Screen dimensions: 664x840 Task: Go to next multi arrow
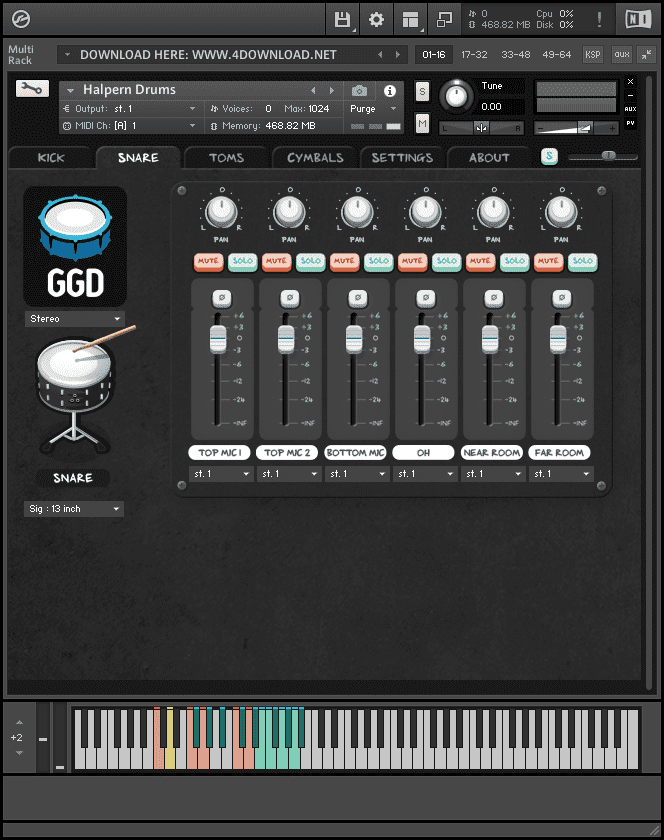pyautogui.click(x=398, y=55)
